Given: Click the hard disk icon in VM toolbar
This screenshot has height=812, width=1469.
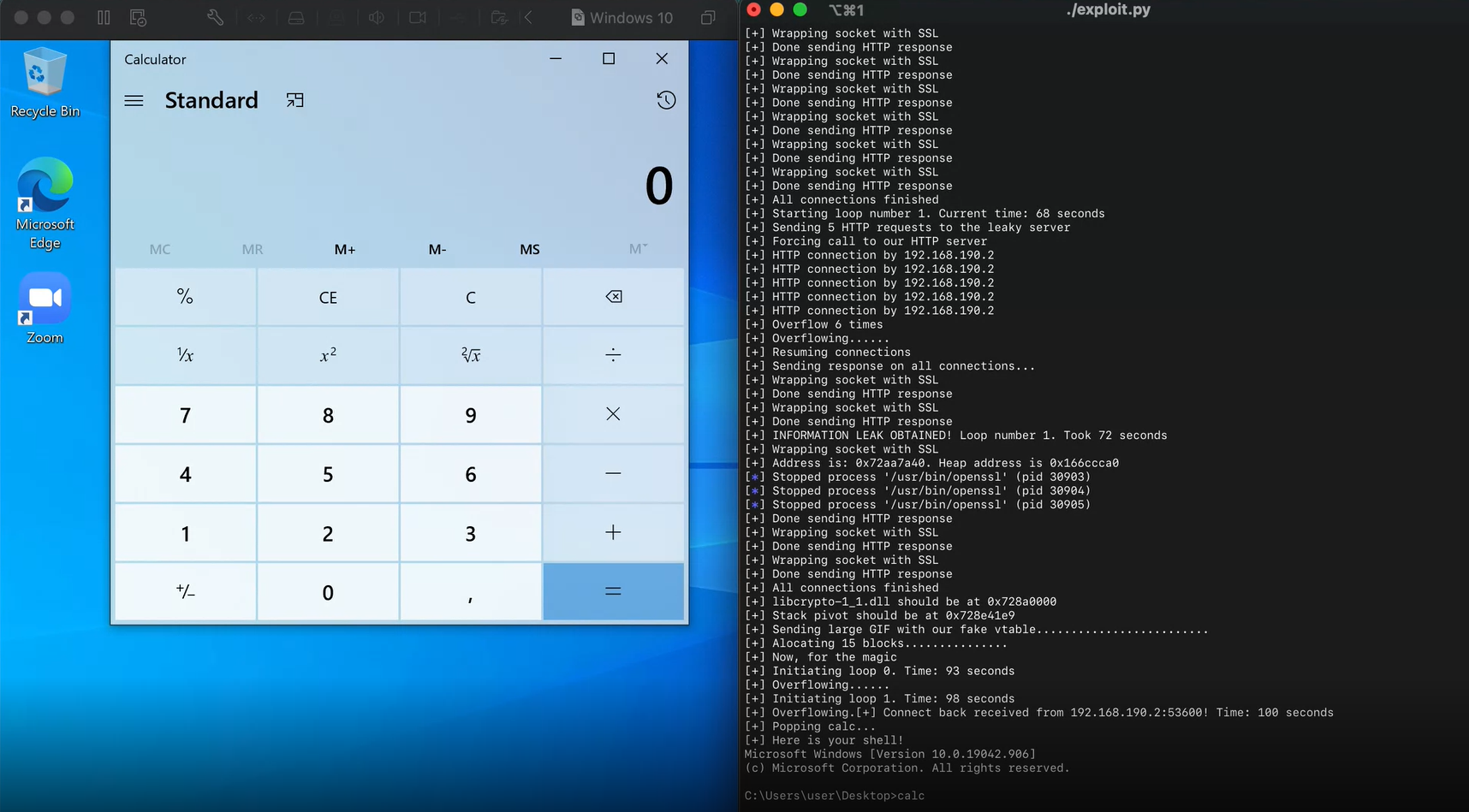Looking at the screenshot, I should click(296, 17).
